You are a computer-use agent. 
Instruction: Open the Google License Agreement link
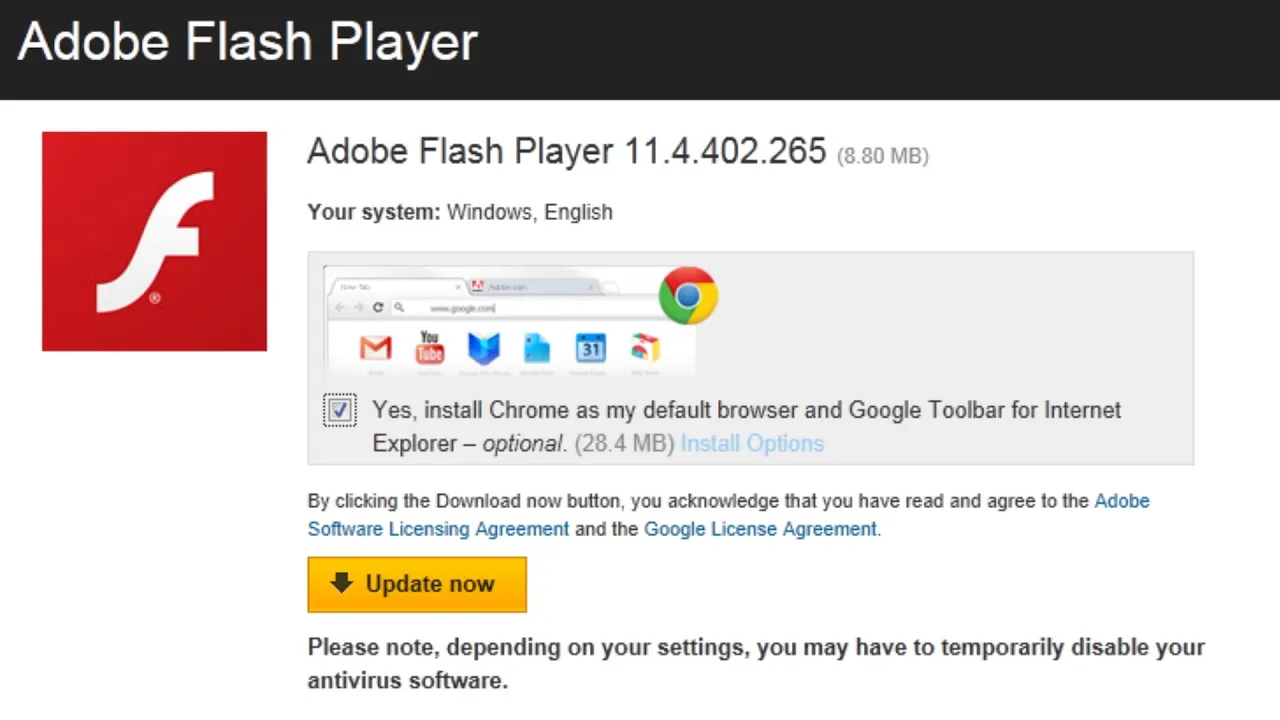760,529
